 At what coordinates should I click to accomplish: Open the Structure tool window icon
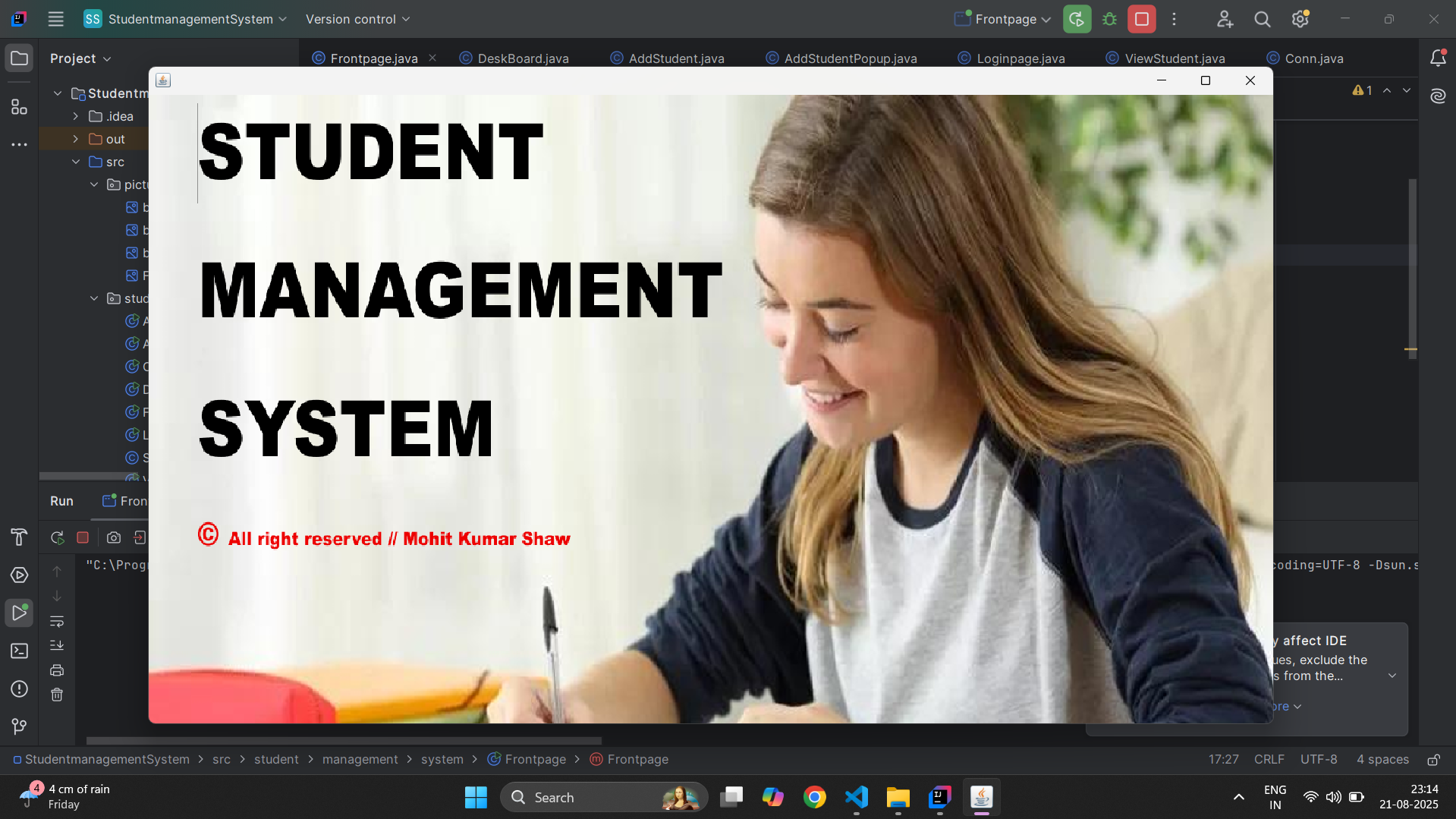[x=19, y=107]
